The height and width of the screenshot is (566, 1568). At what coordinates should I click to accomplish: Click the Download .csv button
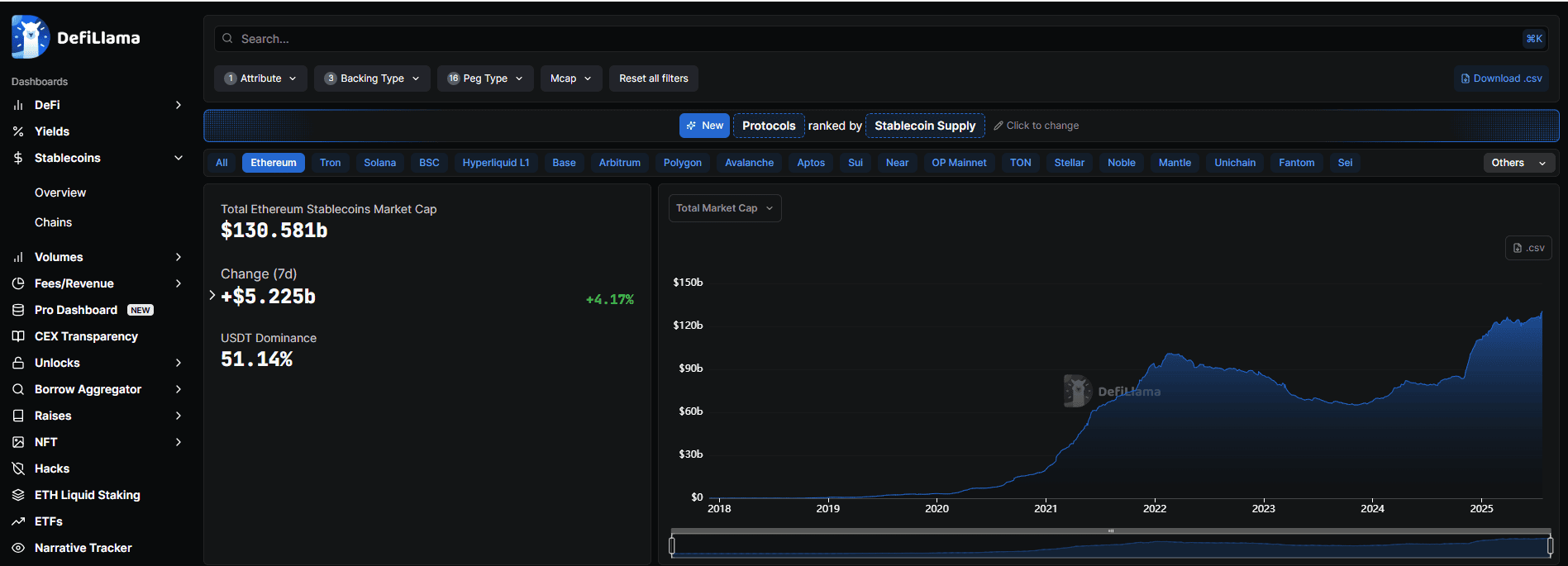pos(1501,78)
